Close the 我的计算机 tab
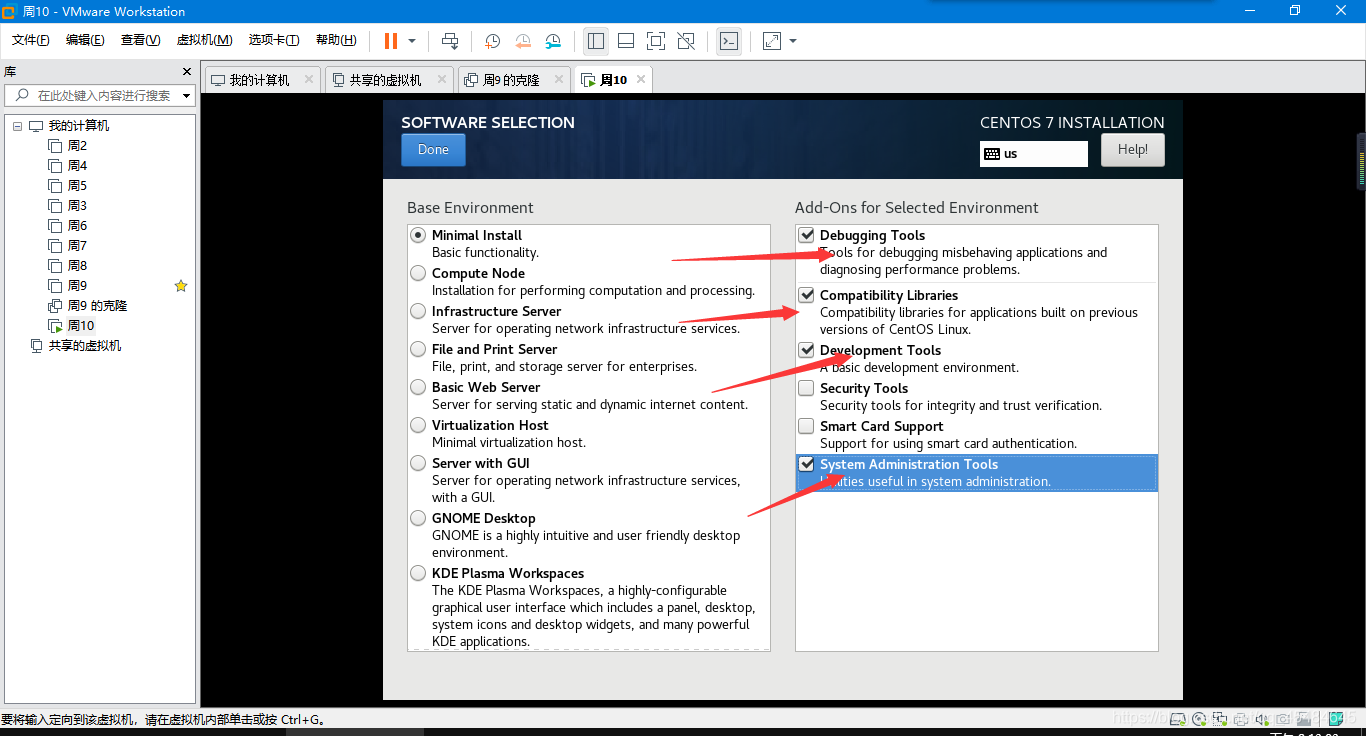The height and width of the screenshot is (736, 1366). [308, 79]
